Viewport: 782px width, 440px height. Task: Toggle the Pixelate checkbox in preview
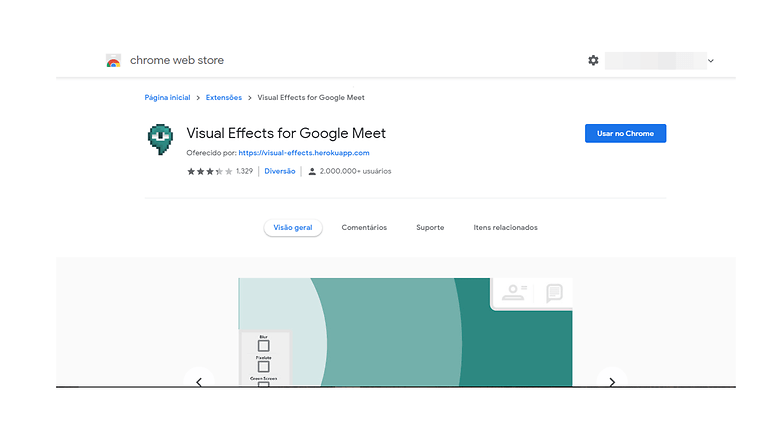click(264, 367)
